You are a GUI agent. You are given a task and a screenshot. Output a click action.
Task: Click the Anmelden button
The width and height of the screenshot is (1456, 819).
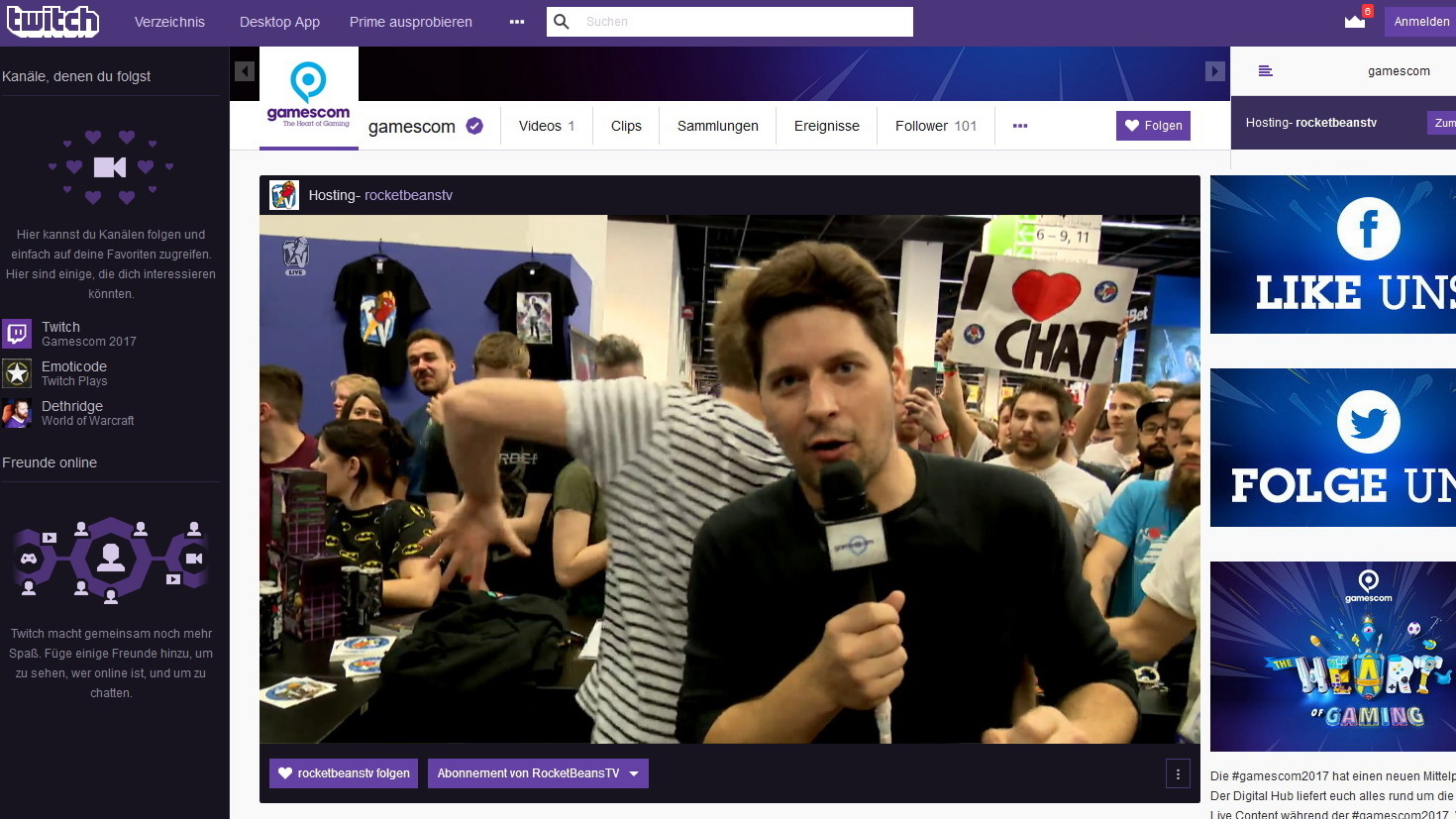1420,22
